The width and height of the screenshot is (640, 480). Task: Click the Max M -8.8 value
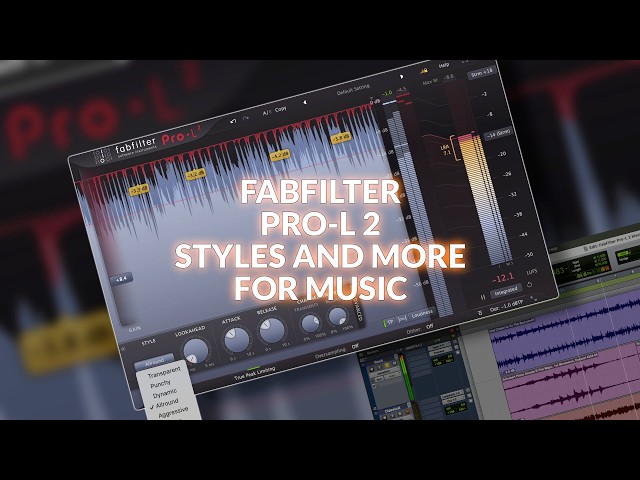(x=449, y=77)
